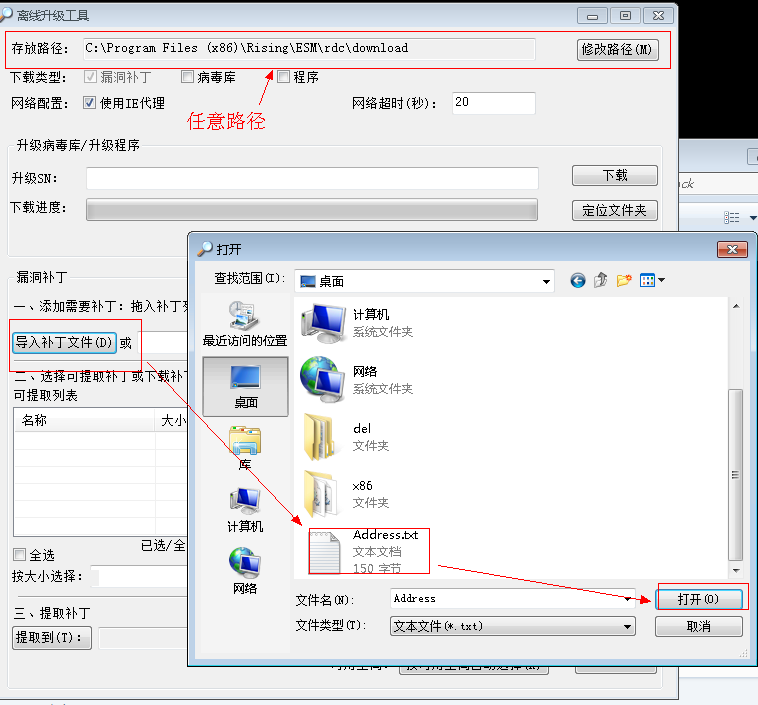Image resolution: width=758 pixels, height=705 pixels.
Task: Select the del folder
Action: (347, 437)
